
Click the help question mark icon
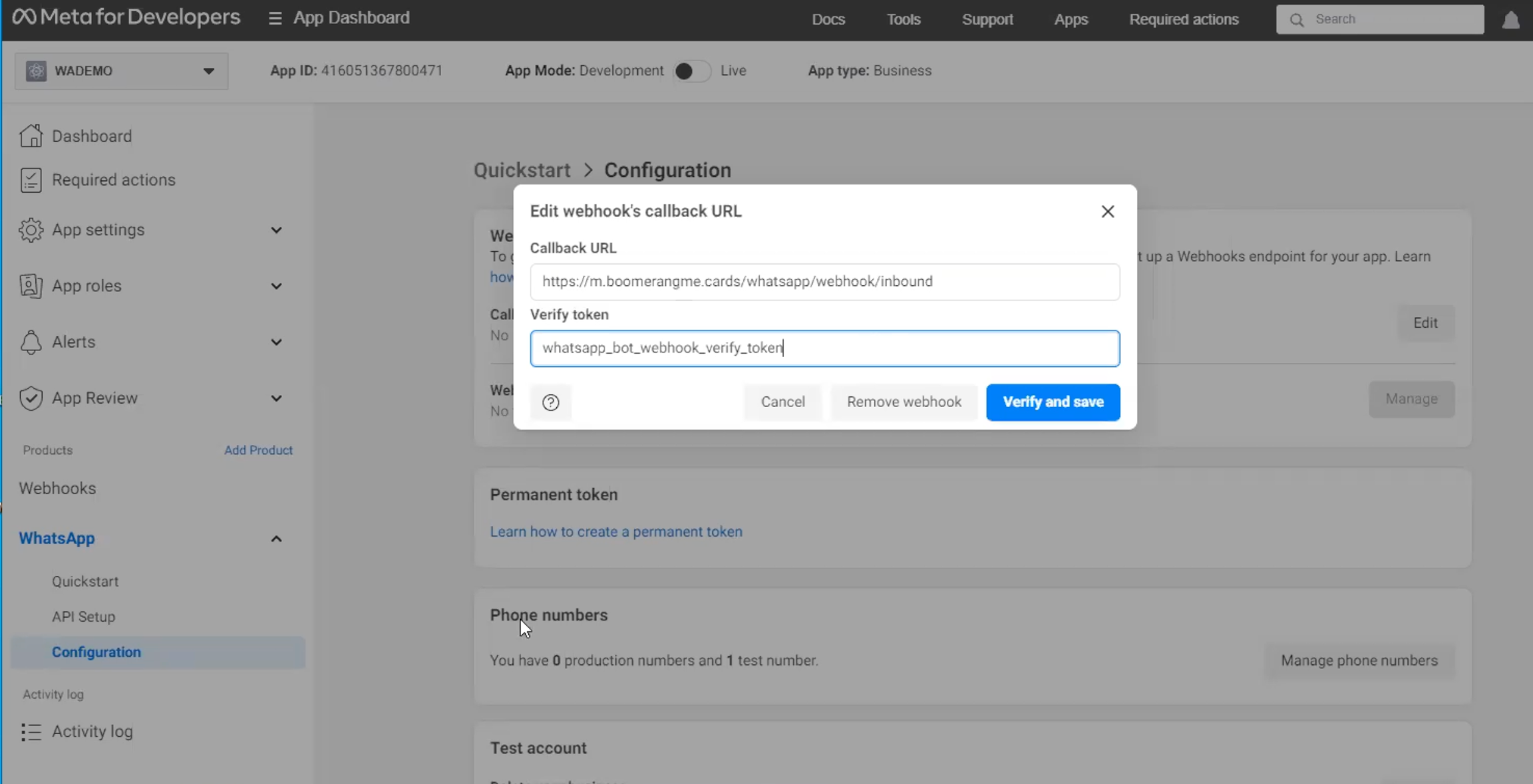tap(550, 402)
